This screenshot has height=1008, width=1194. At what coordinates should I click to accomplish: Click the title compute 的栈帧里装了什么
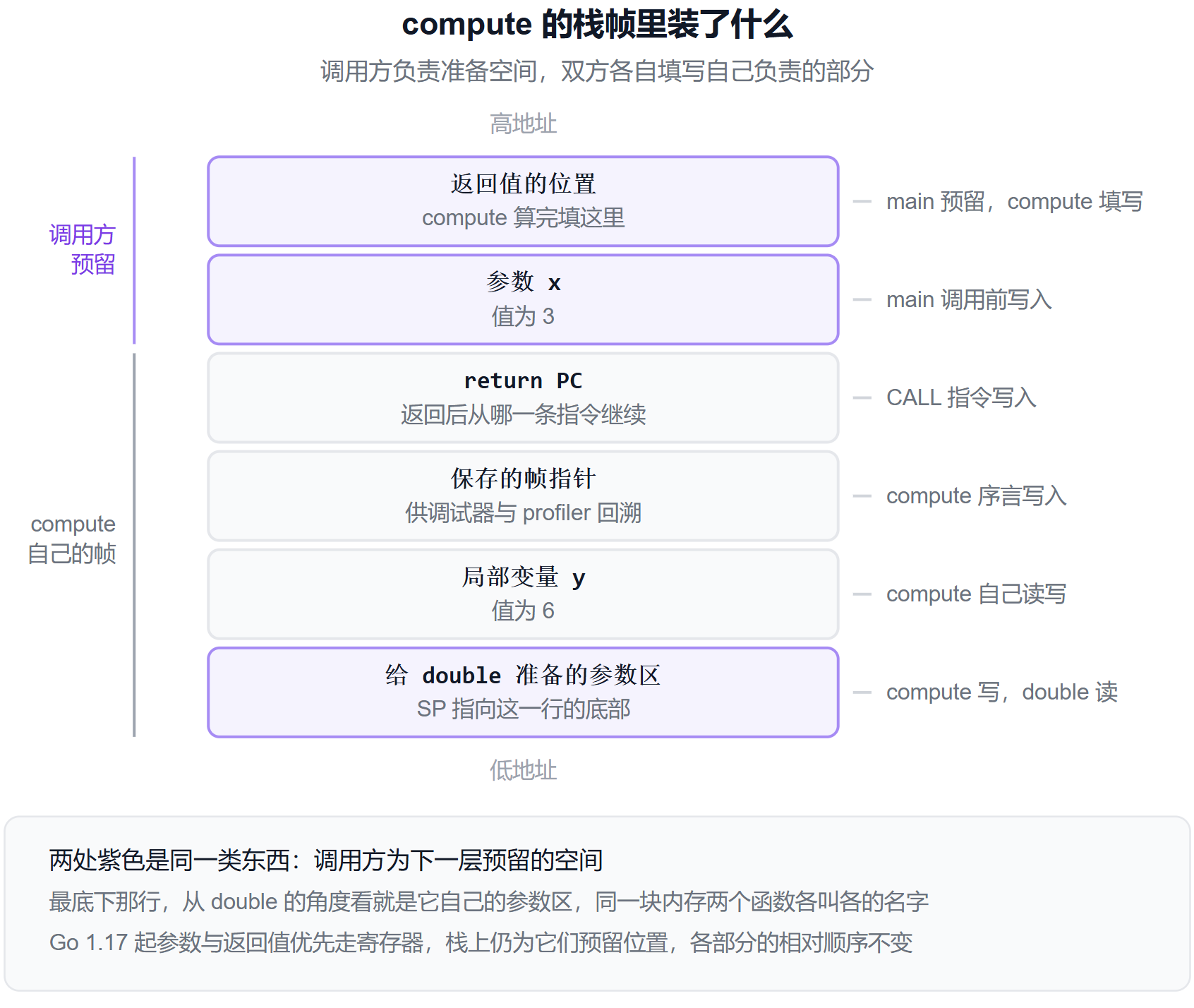click(x=597, y=25)
